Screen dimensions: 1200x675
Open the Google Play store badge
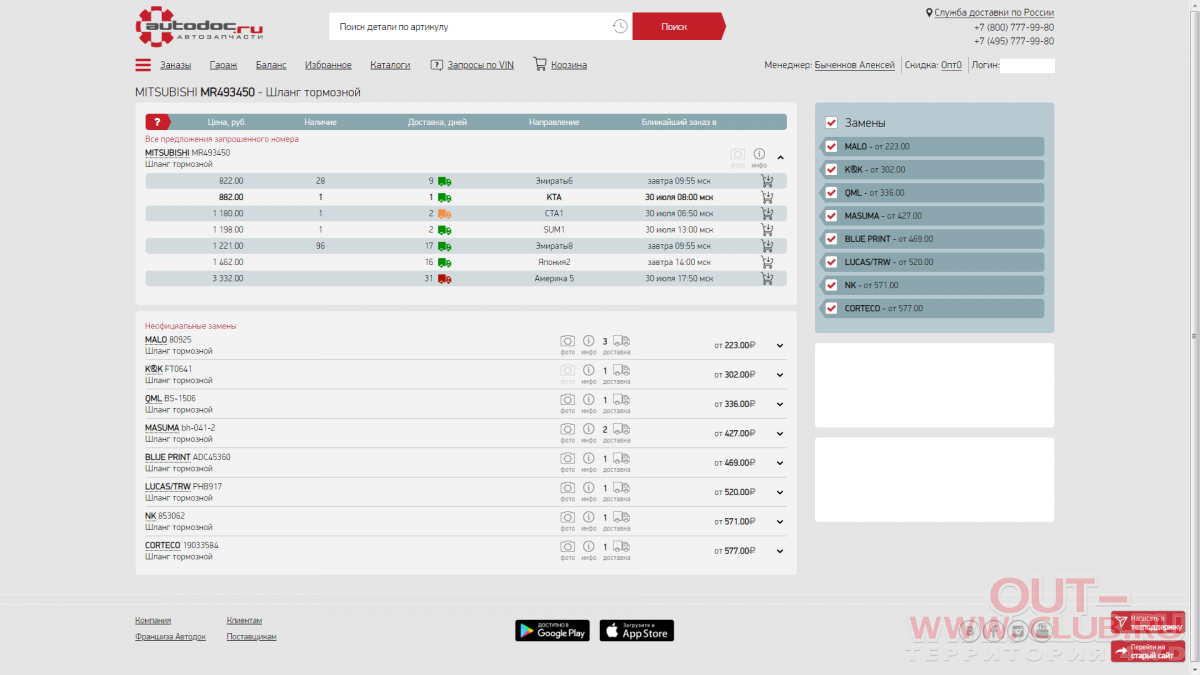click(x=552, y=630)
